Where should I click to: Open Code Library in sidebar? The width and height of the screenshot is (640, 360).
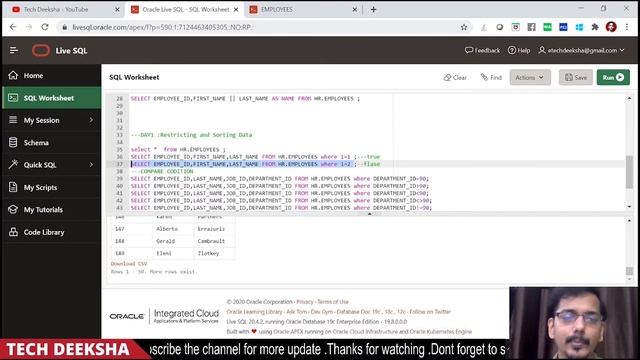pos(51,232)
